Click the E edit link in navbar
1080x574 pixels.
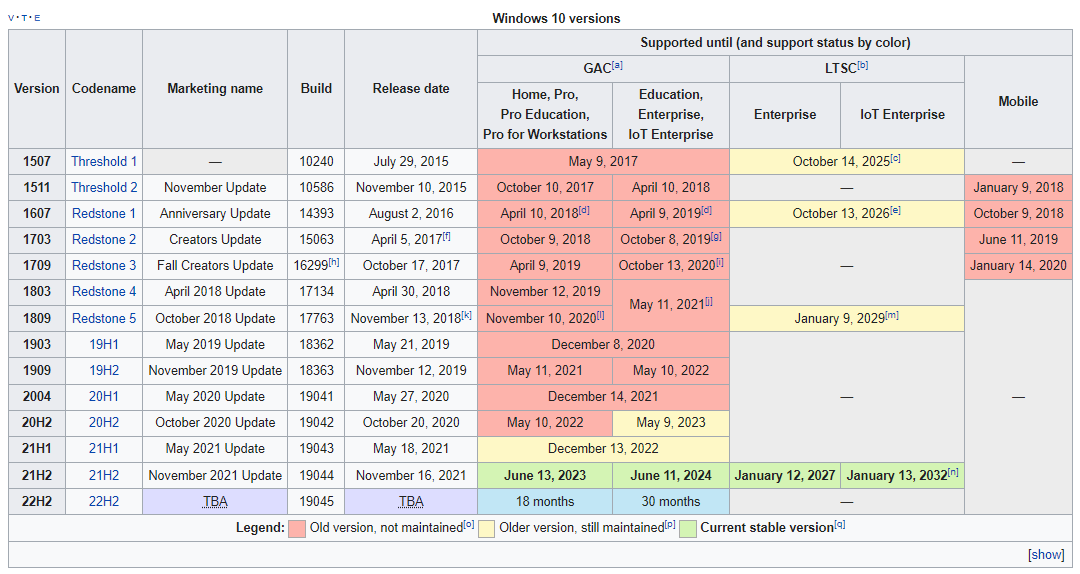[x=37, y=18]
